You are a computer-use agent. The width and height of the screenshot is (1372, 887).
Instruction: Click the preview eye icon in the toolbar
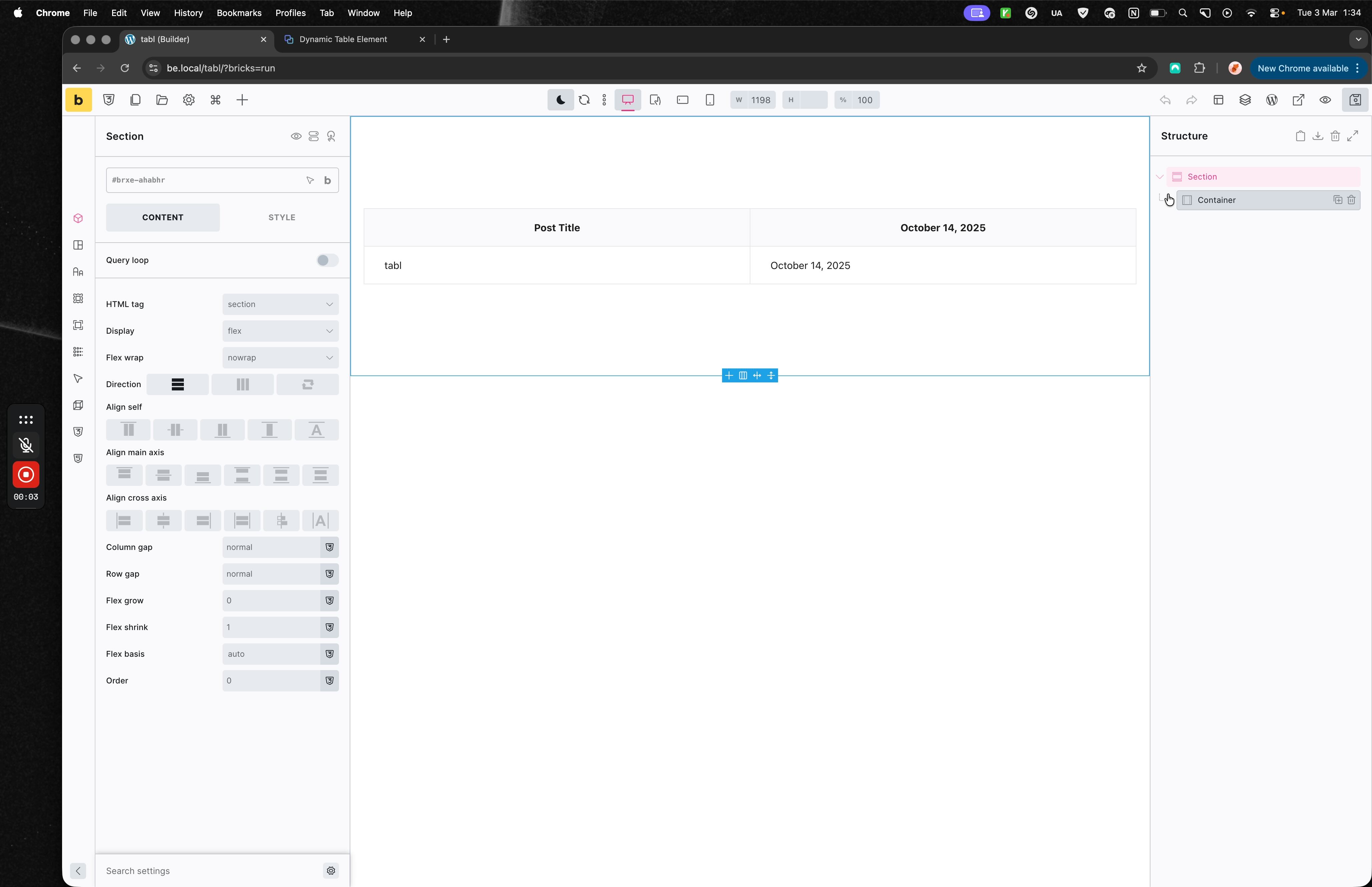(x=1325, y=100)
